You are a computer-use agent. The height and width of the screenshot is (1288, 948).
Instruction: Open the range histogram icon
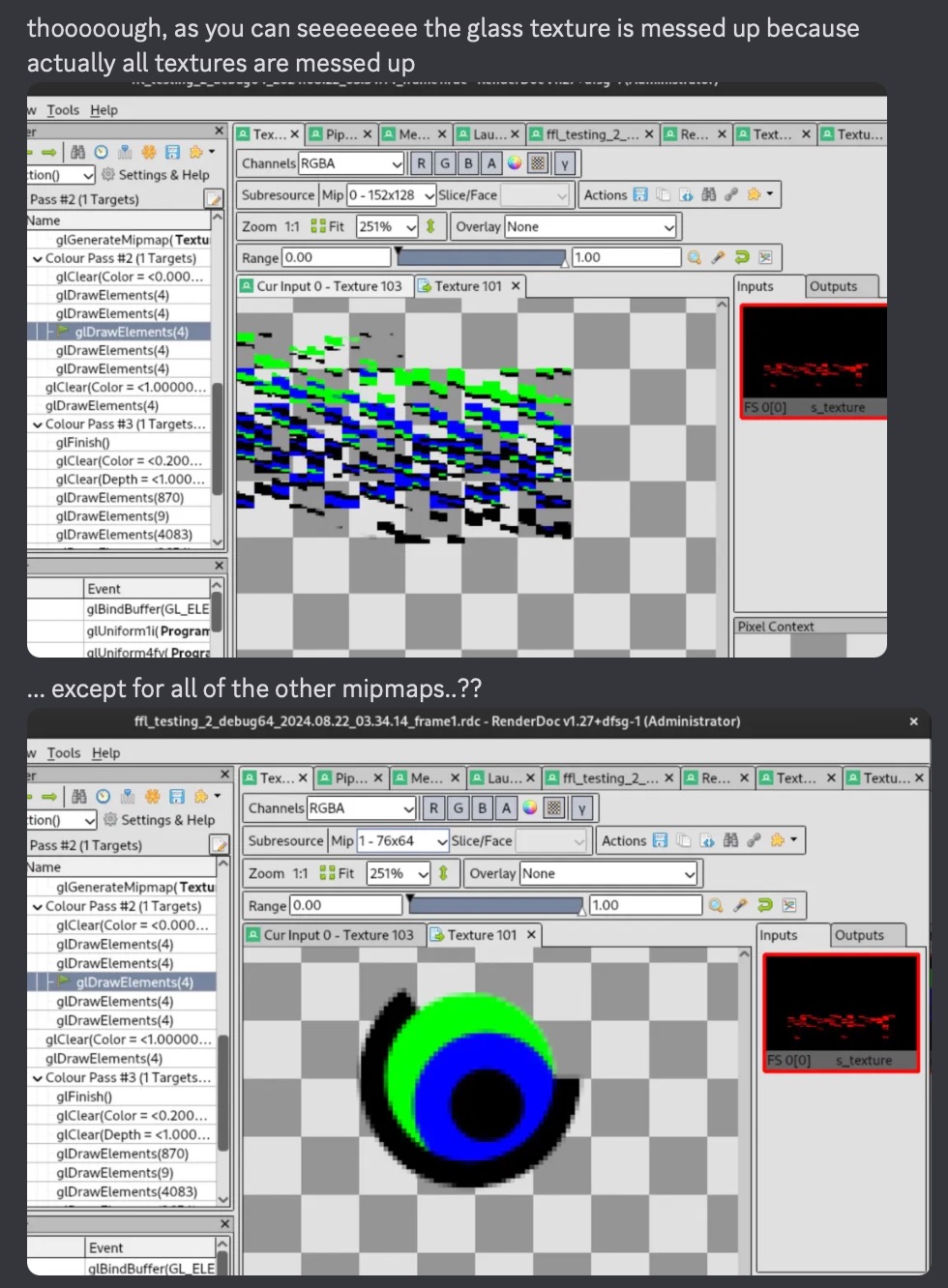[x=763, y=257]
